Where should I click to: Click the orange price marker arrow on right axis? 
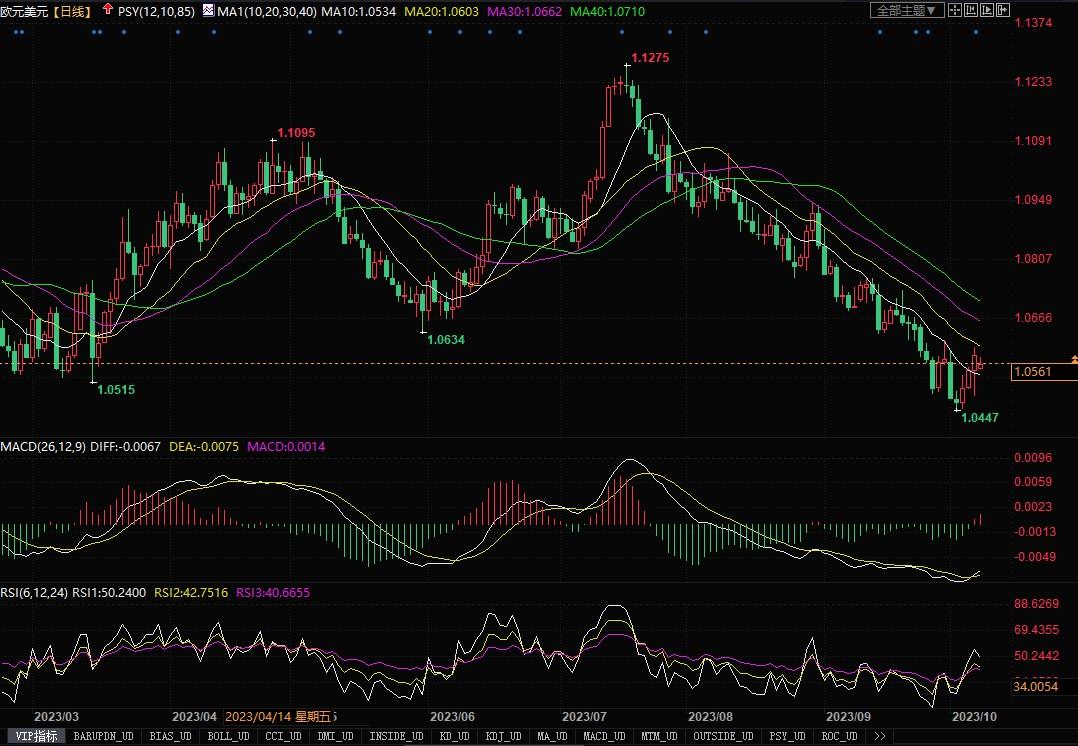pyautogui.click(x=1074, y=358)
